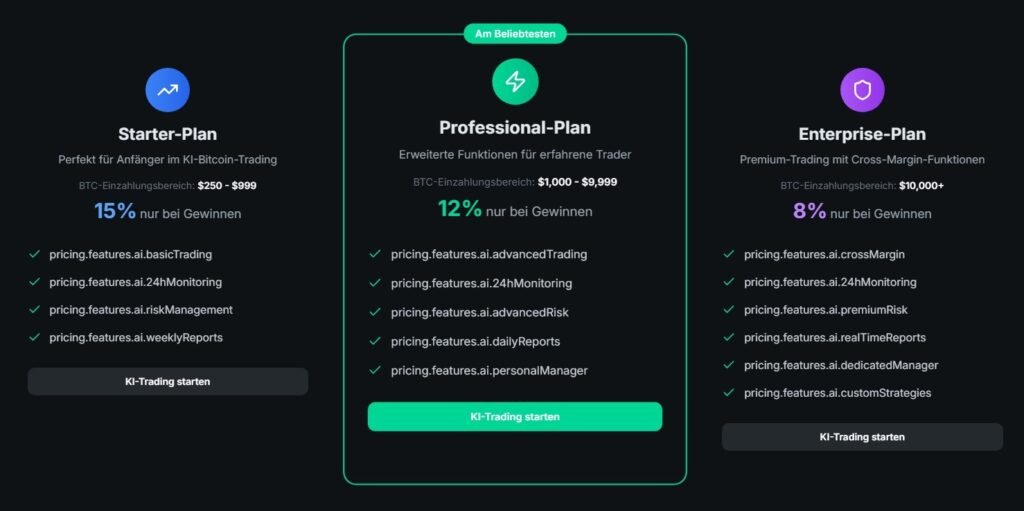
Task: Select the Starter-Plan heading
Action: [167, 134]
